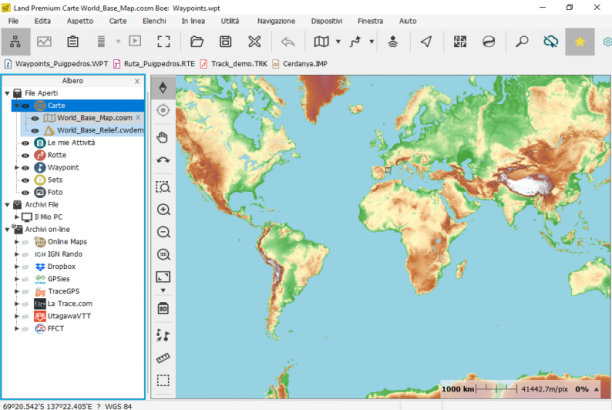Image resolution: width=612 pixels, height=410 pixels.
Task: Open dropdown arrow next to route icon
Action: pyautogui.click(x=372, y=41)
